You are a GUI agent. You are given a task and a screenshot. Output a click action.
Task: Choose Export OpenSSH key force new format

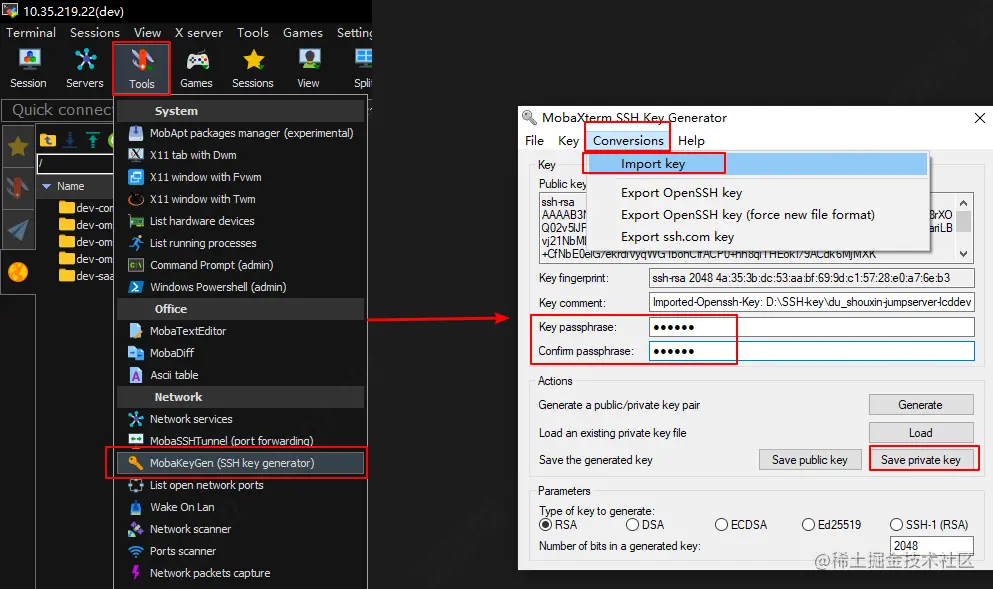(757, 215)
